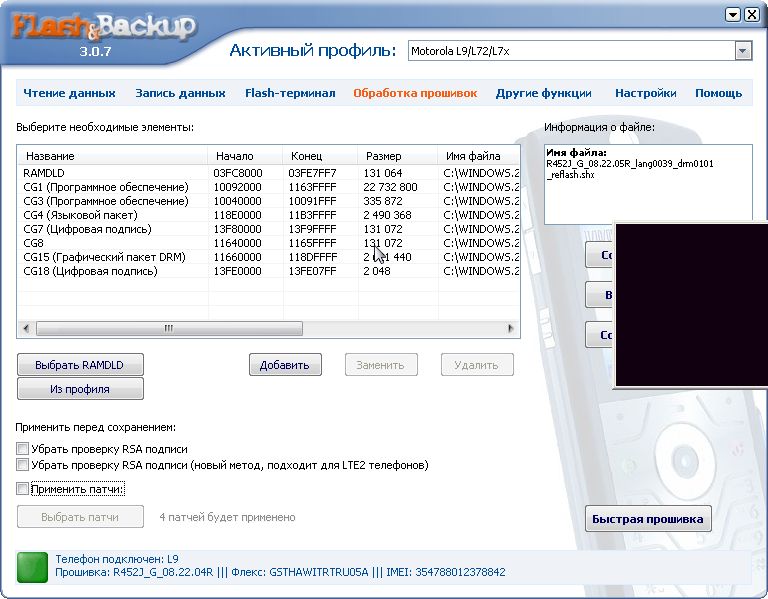The width and height of the screenshot is (768, 599).
Task: Click the Удалить button
Action: (x=477, y=365)
